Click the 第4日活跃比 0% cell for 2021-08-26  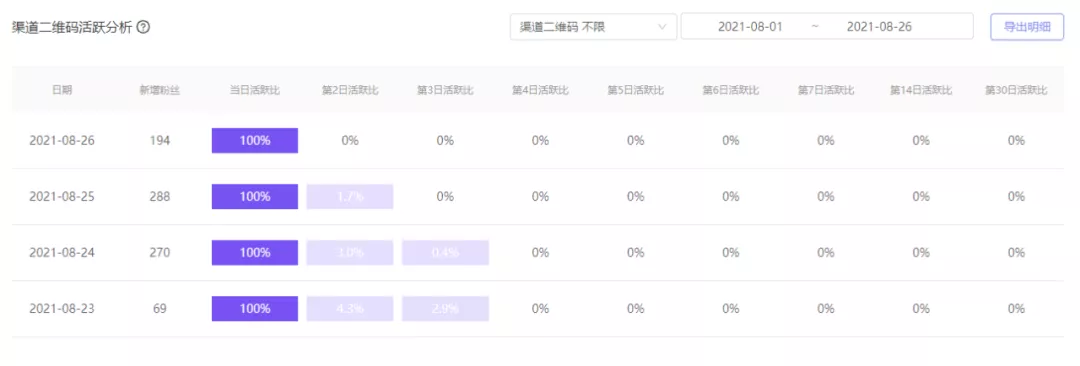coord(540,141)
